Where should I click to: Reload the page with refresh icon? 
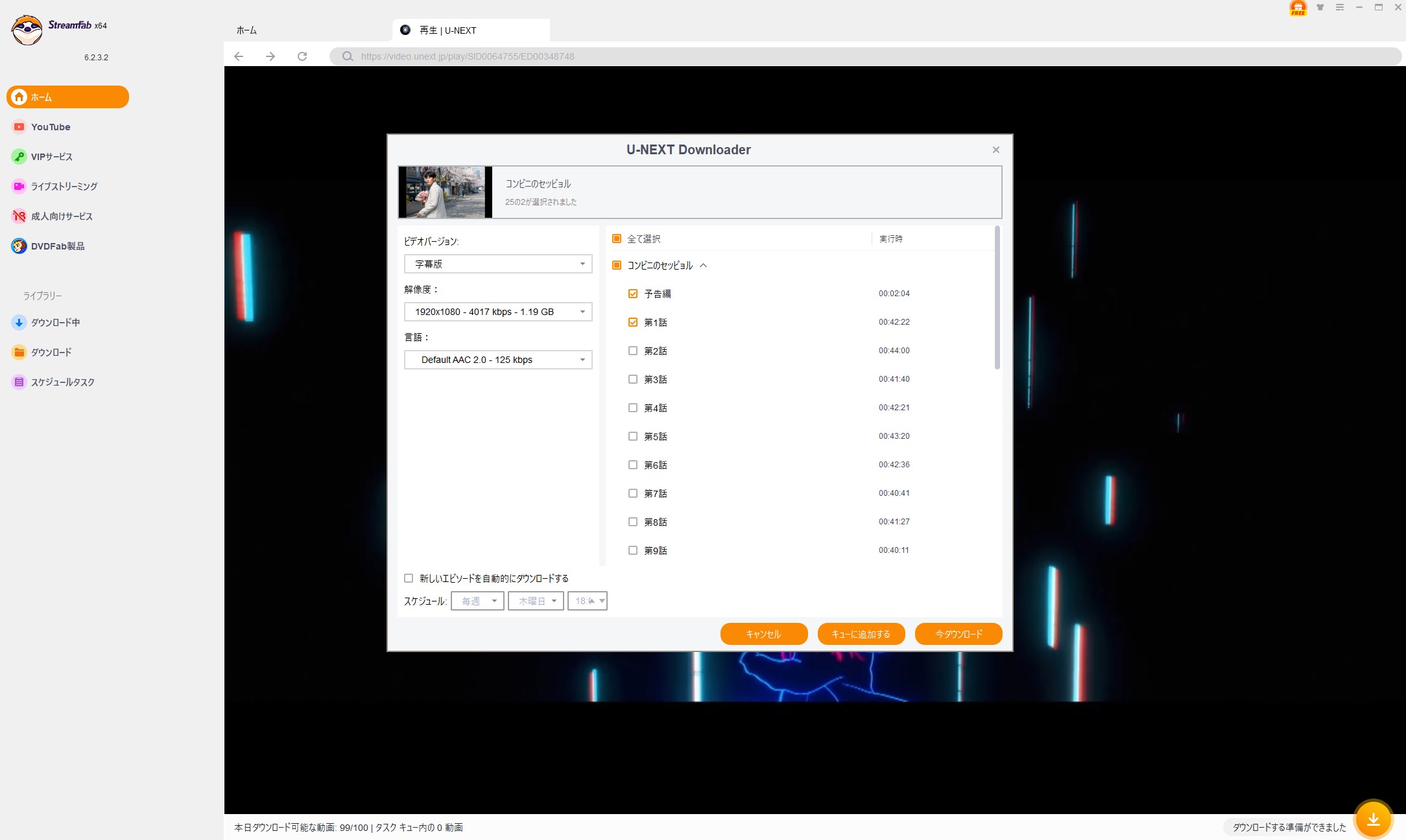302,56
